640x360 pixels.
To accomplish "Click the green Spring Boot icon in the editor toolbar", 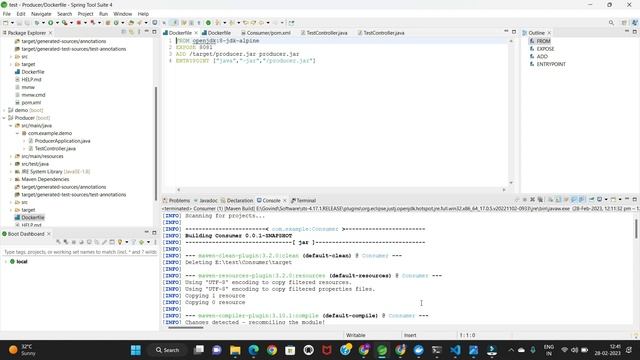I will pos(208,23).
